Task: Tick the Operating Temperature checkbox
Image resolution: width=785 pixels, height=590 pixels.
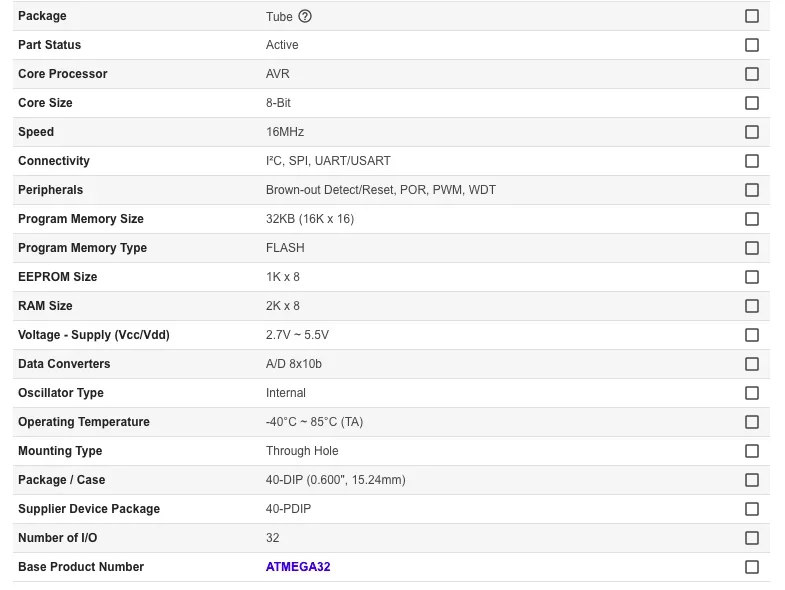Action: pyautogui.click(x=752, y=422)
